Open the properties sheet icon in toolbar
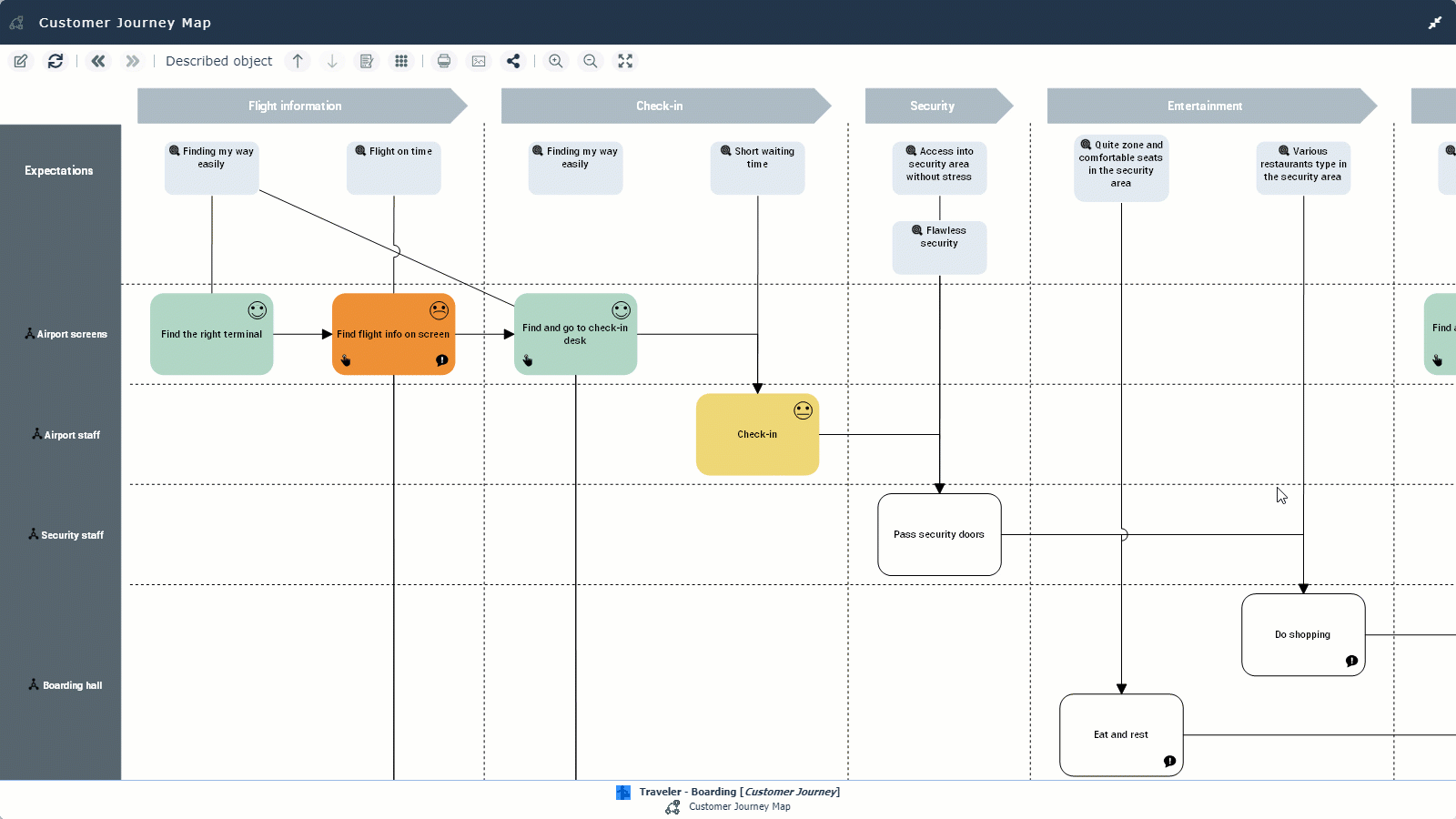The image size is (1456, 819). (367, 61)
